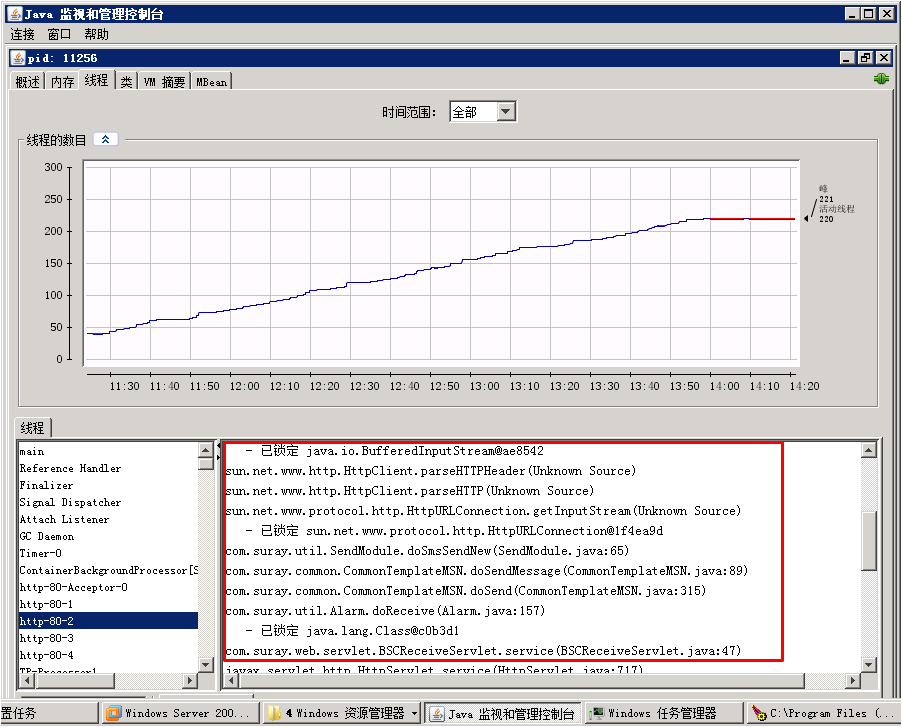Select the ContainerBackgroundProcessor thread
The height and width of the screenshot is (727, 902).
pos(108,570)
